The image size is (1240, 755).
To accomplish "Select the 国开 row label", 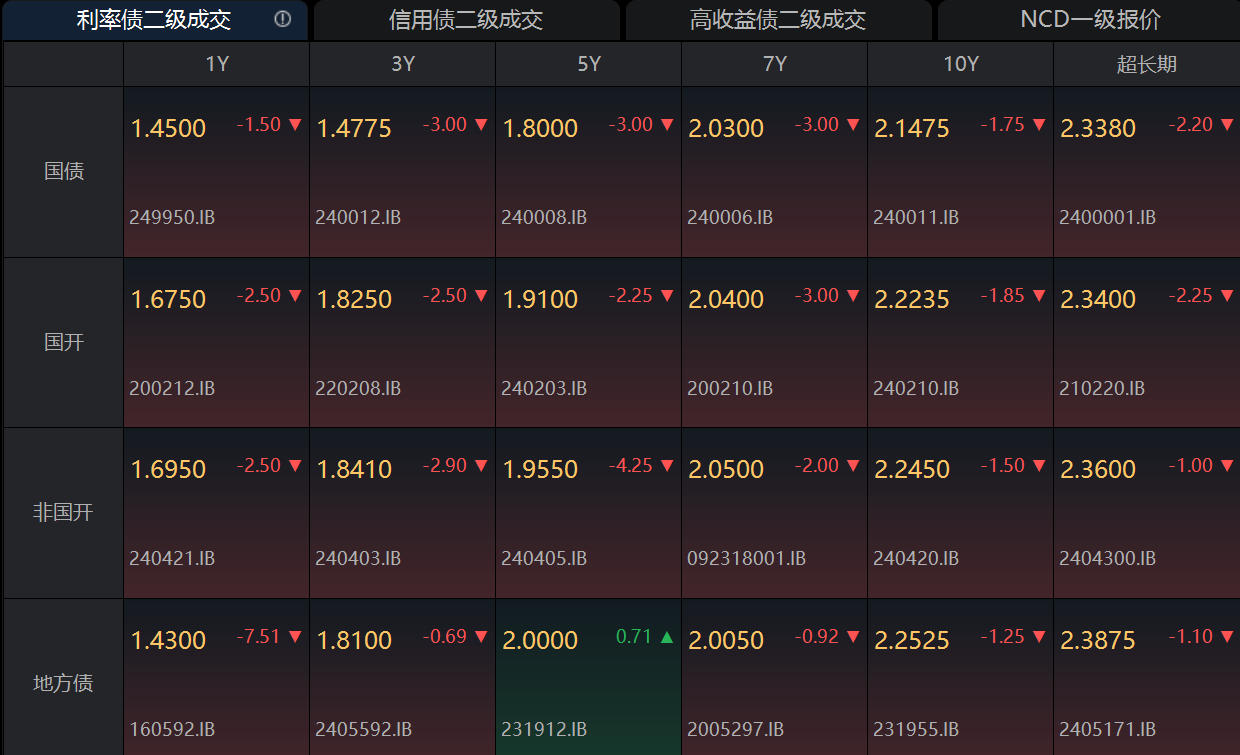I will (x=63, y=342).
